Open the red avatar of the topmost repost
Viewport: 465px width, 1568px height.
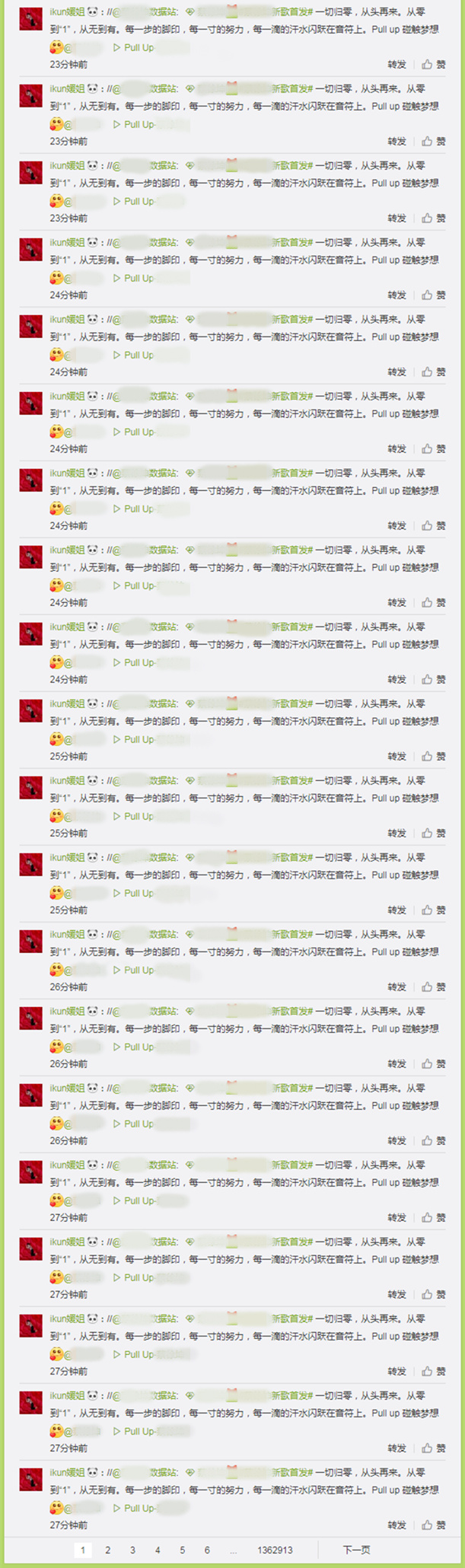point(30,19)
